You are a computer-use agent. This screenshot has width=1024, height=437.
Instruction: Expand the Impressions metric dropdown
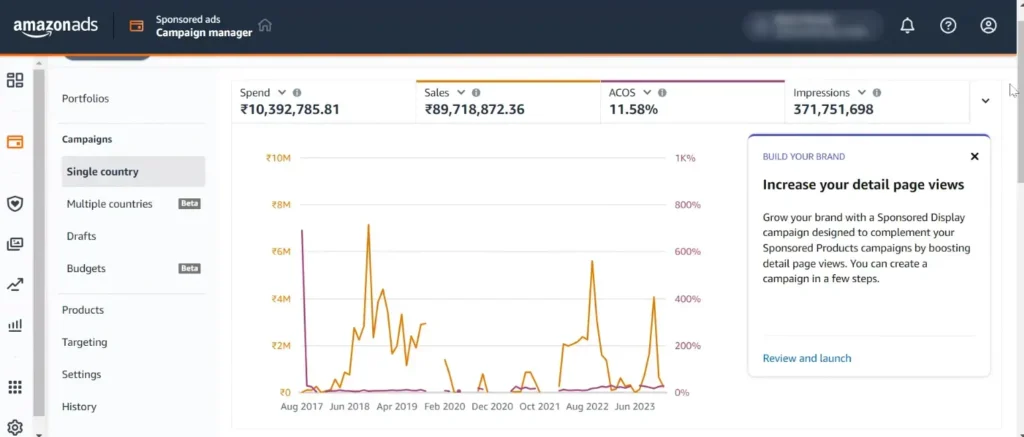[x=861, y=92]
